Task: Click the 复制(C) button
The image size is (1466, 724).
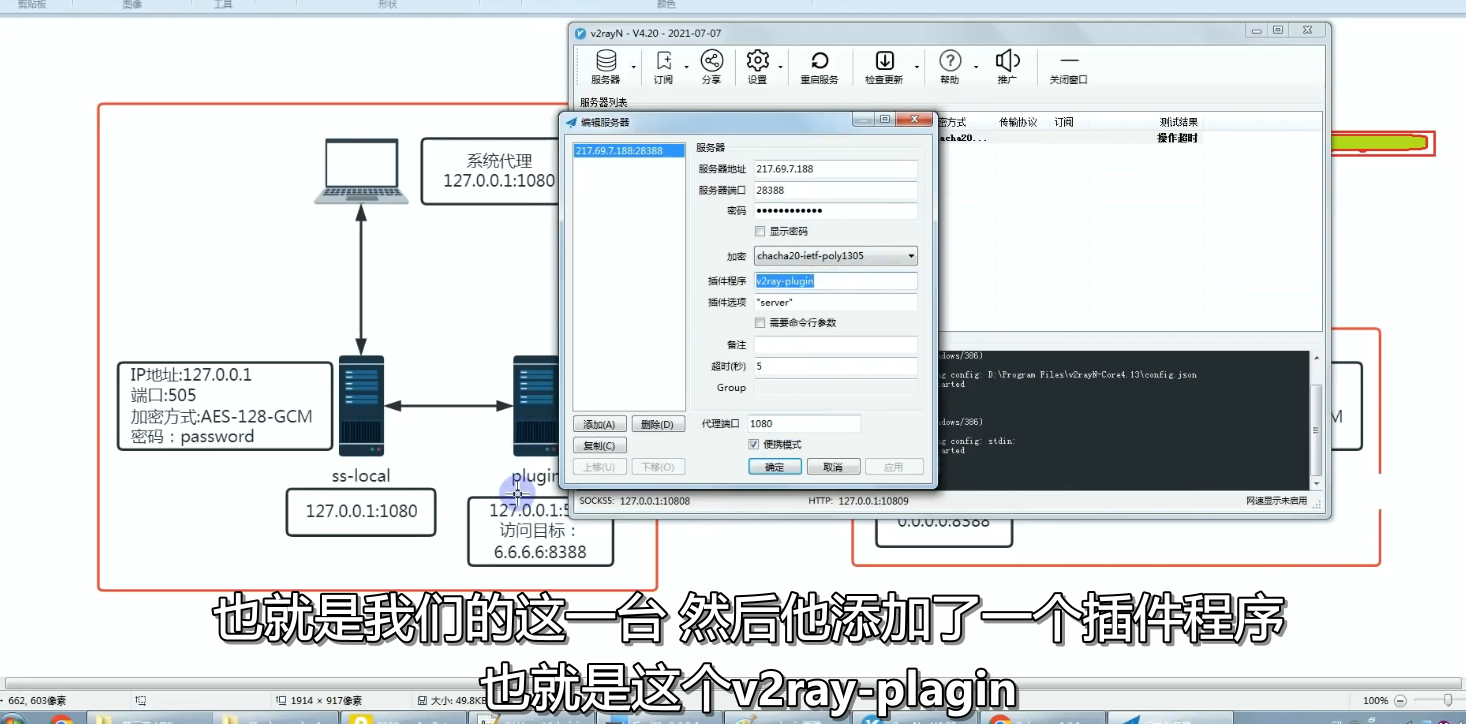Action: pos(600,445)
